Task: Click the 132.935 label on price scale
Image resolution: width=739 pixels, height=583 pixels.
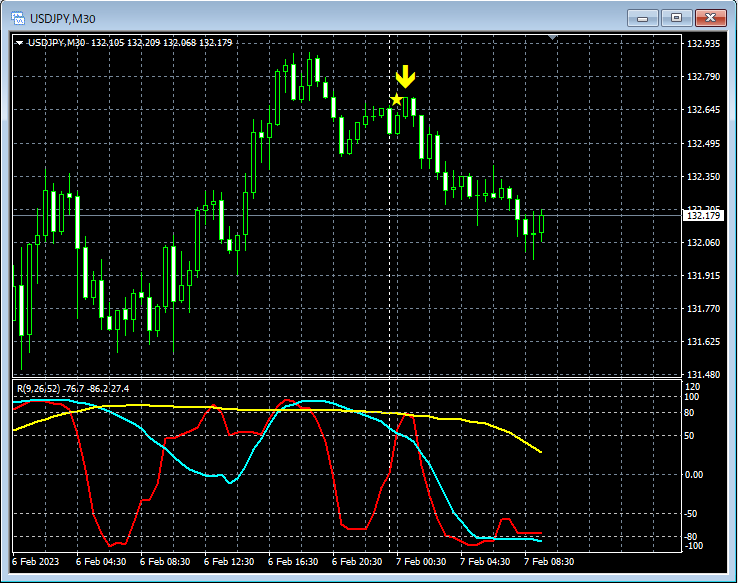Action: (704, 44)
